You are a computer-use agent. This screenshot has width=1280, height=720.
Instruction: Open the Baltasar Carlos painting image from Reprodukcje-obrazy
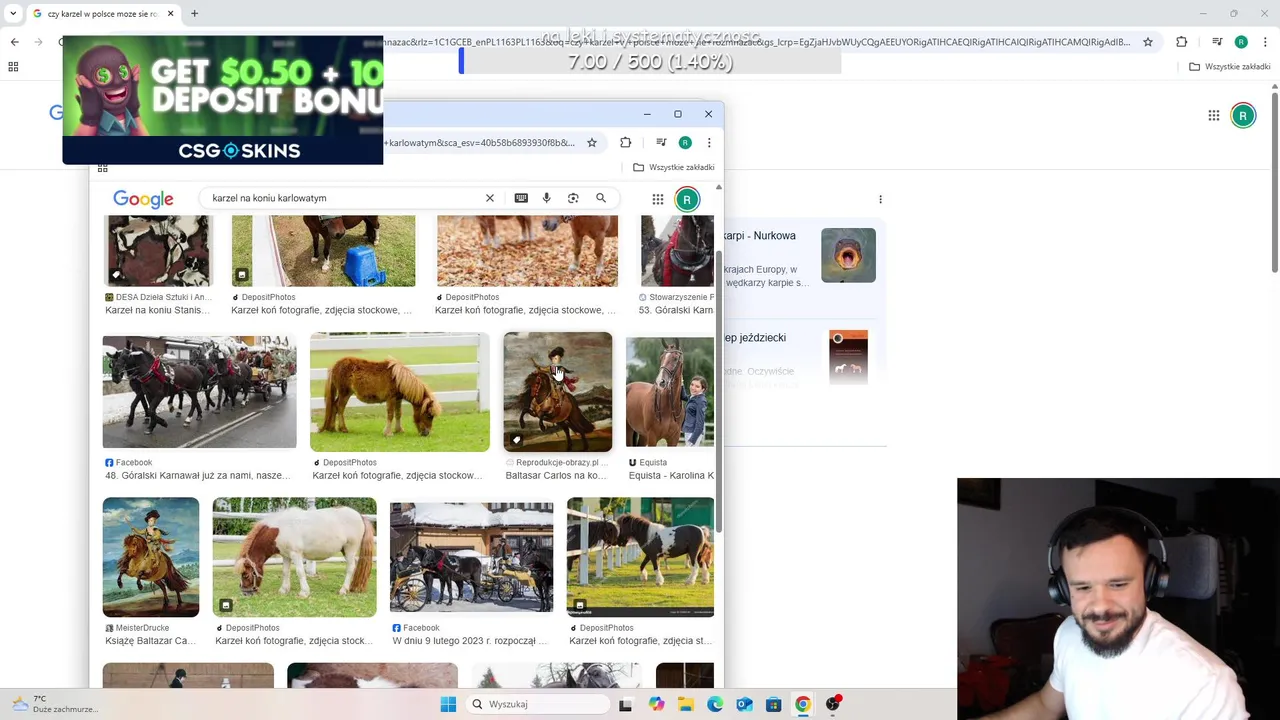tap(558, 392)
